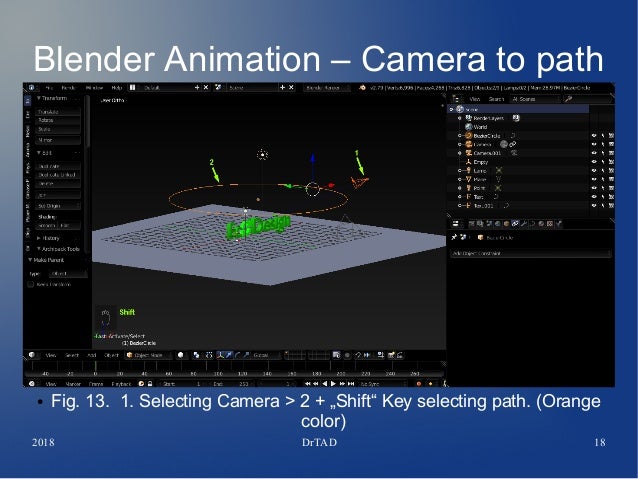Toggle the pin icon in properties header
This screenshot has width=638, height=479.
[454, 237]
